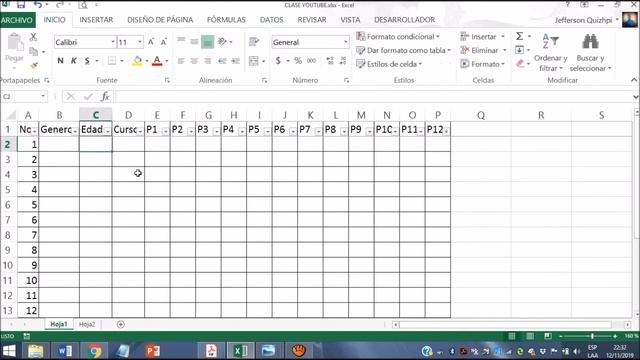Viewport: 640px width, 360px height.
Task: Open PowerPoint from the taskbar
Action: tap(153, 351)
